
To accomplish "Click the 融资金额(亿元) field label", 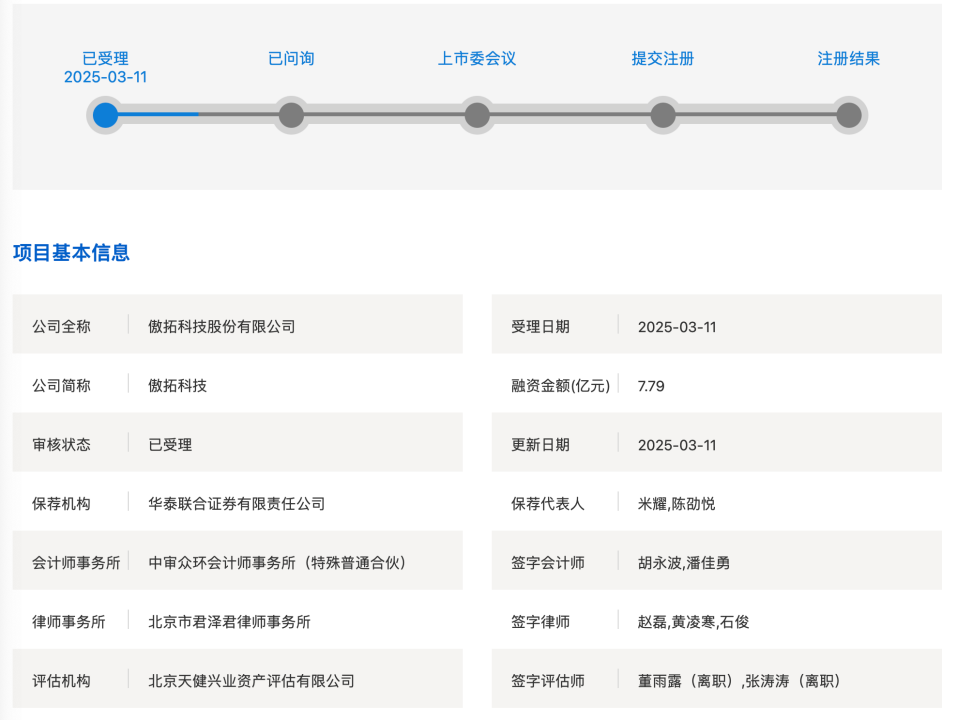I will tap(560, 386).
